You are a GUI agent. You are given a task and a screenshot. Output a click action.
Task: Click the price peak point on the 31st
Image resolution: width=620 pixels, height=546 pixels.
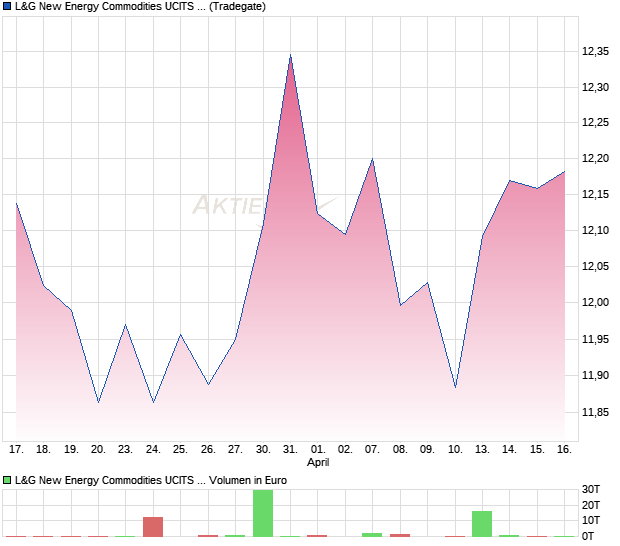[x=291, y=55]
